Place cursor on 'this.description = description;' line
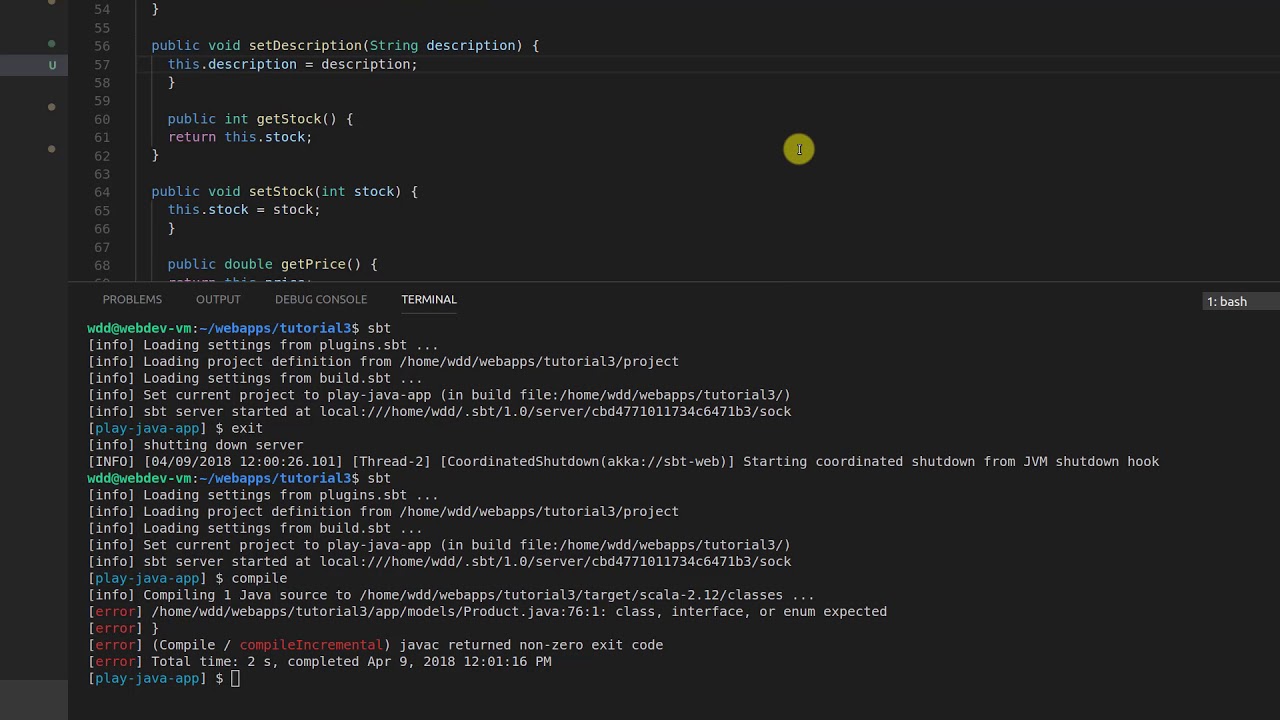 pos(293,64)
